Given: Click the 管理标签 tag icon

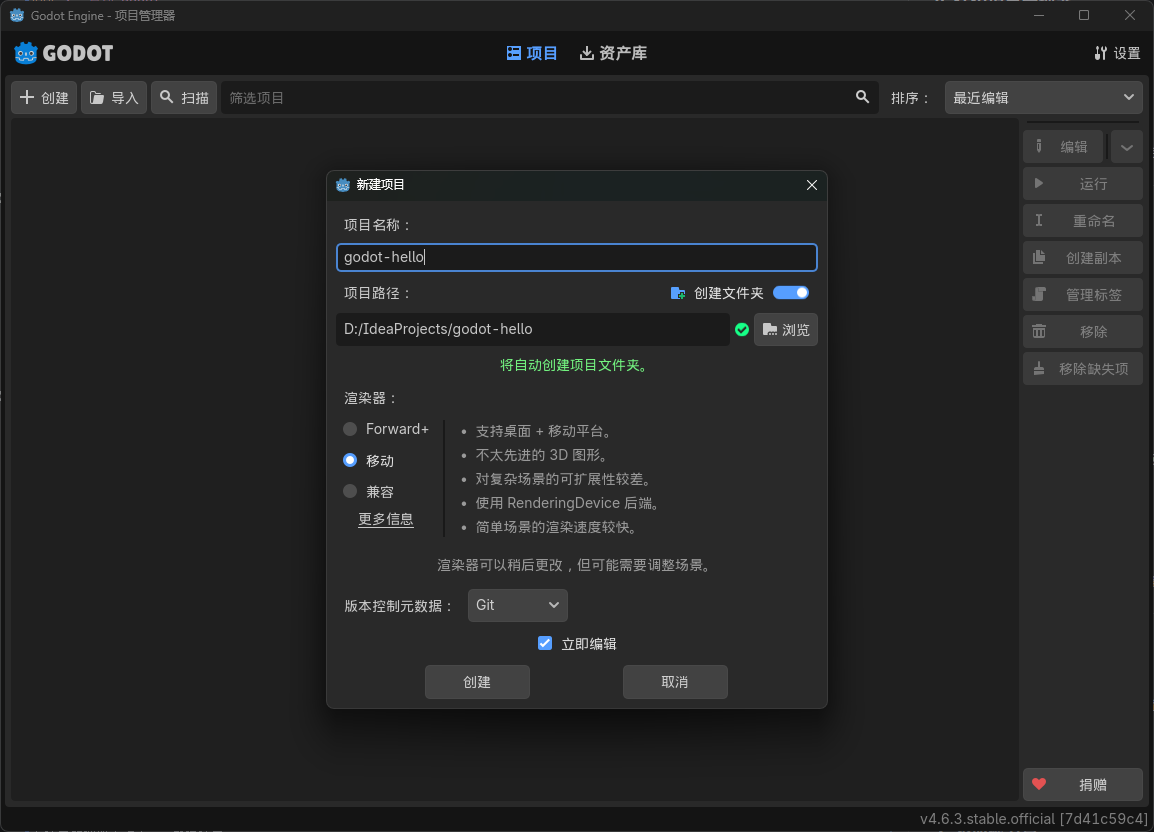Looking at the screenshot, I should pyautogui.click(x=1039, y=295).
